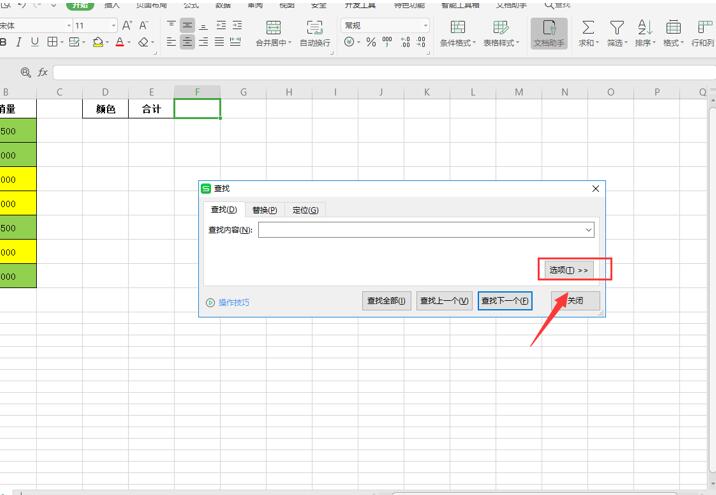Decrease the font size with the A- icon

coord(144,26)
